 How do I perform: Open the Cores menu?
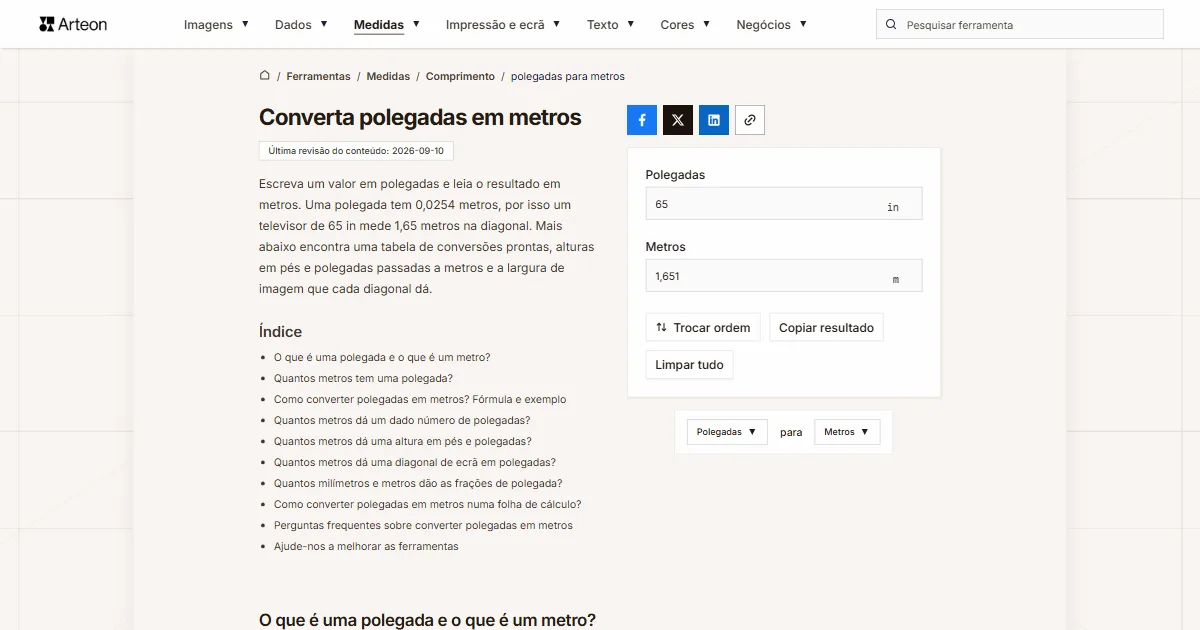[685, 25]
